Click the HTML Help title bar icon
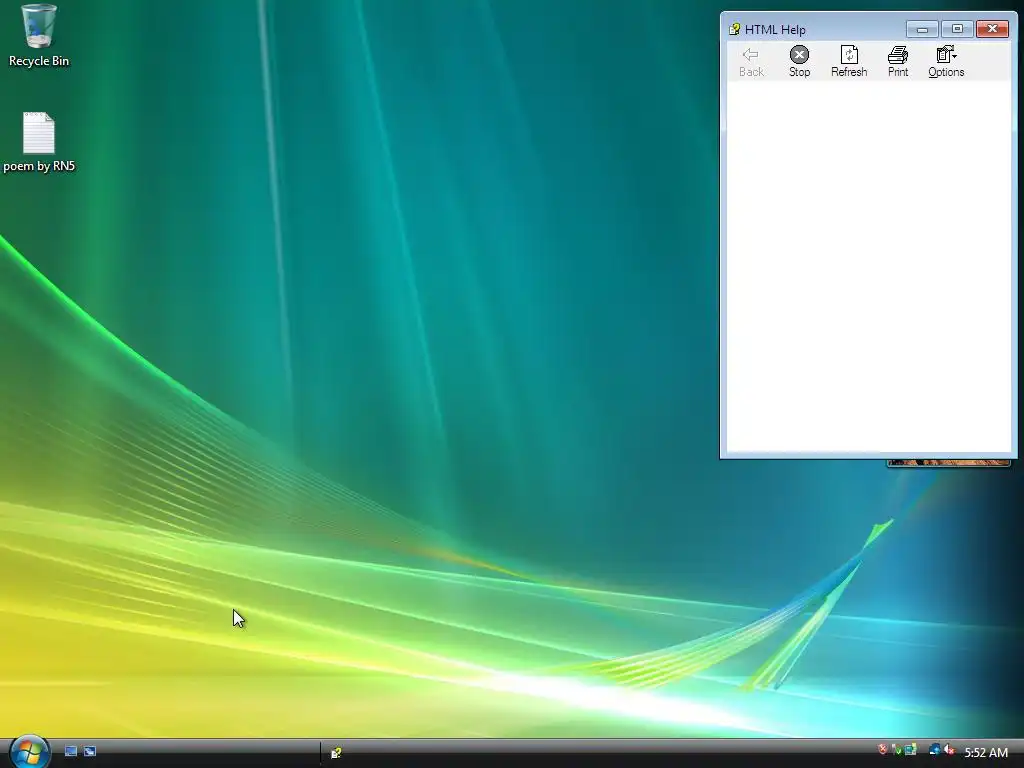This screenshot has width=1024, height=768. 735,29
